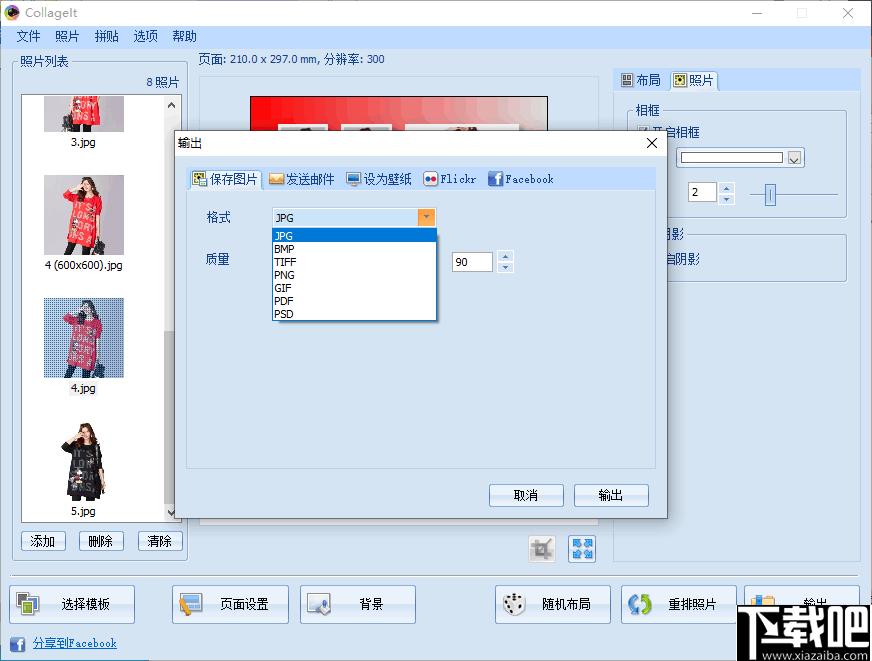Screen dimensions: 872x661
Task: Click the template icon on 选择模板
Action: pos(27,604)
